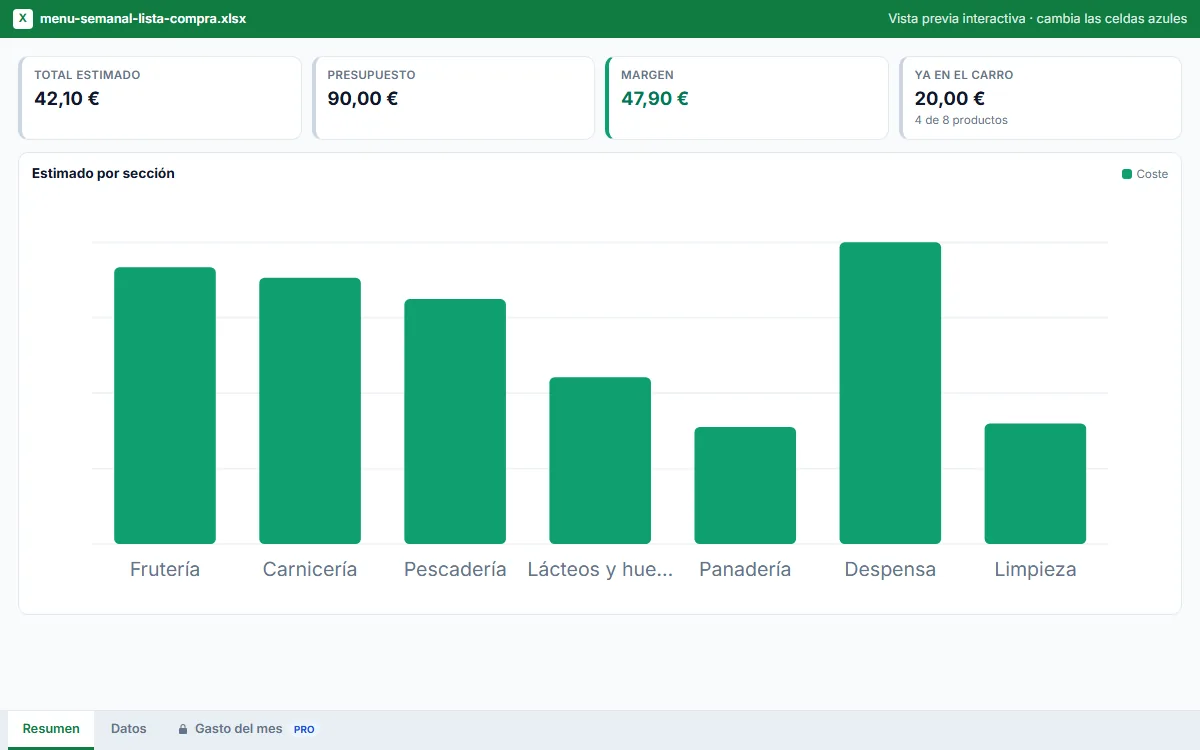Image resolution: width=1200 pixels, height=750 pixels.
Task: Click the MARGEN card heading
Action: [647, 75]
